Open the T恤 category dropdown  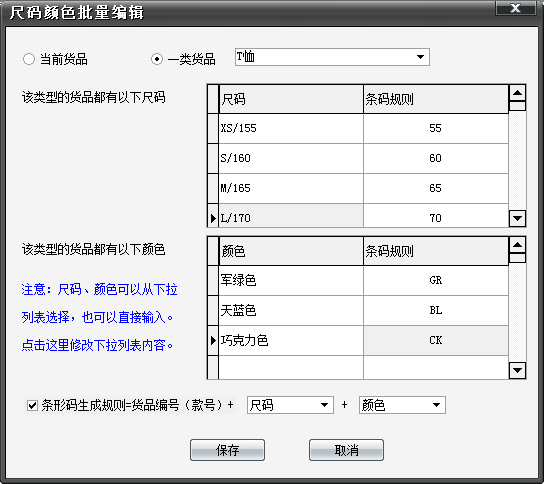420,57
